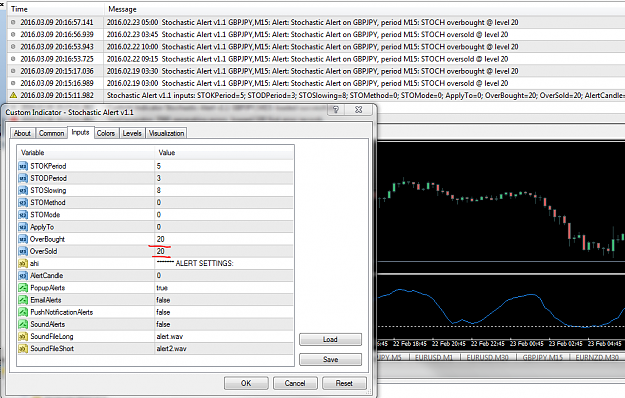
Task: Click the SoundFileLong string icon
Action: [23, 337]
